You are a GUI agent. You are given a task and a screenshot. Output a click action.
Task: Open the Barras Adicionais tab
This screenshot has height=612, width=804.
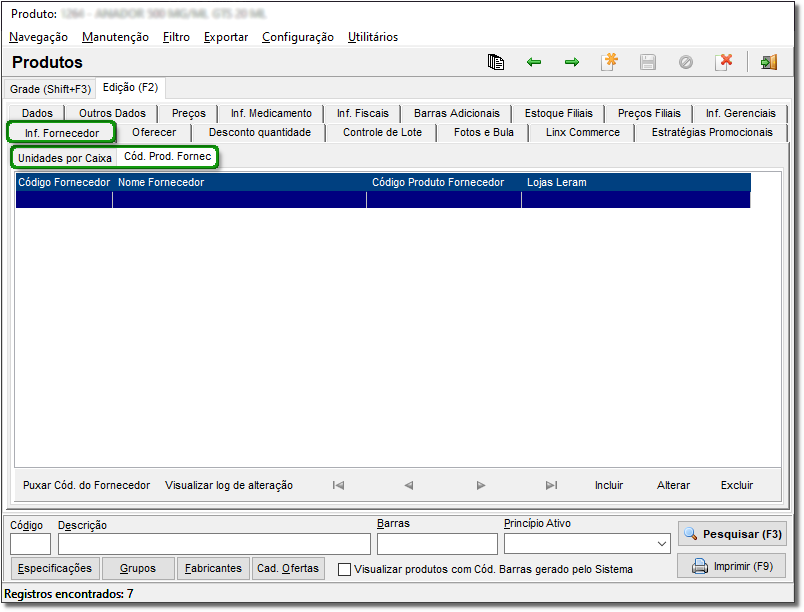coord(457,113)
